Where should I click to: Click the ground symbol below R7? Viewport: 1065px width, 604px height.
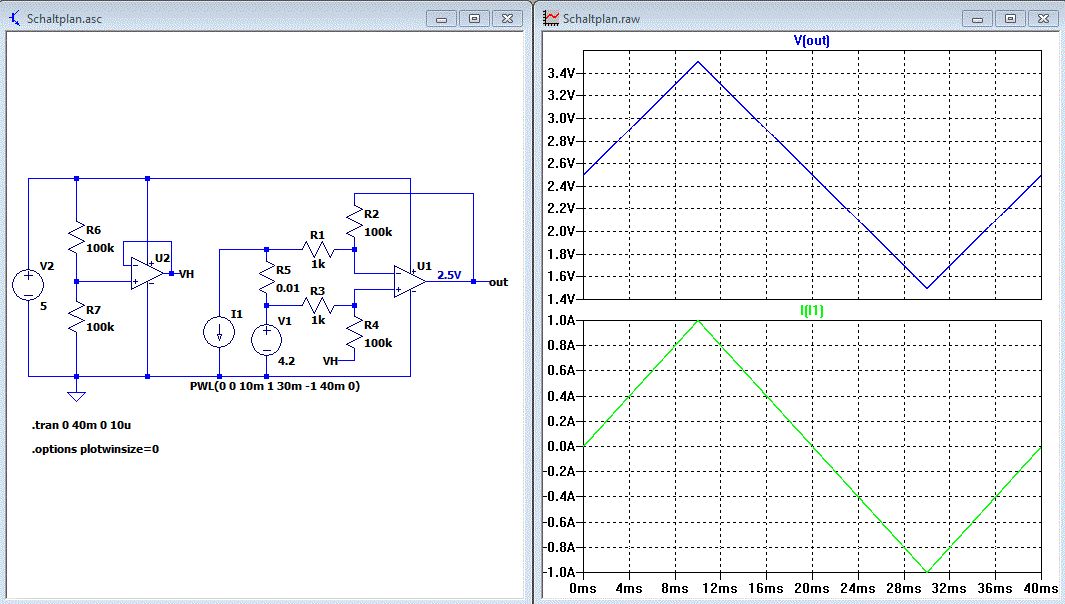pyautogui.click(x=77, y=393)
